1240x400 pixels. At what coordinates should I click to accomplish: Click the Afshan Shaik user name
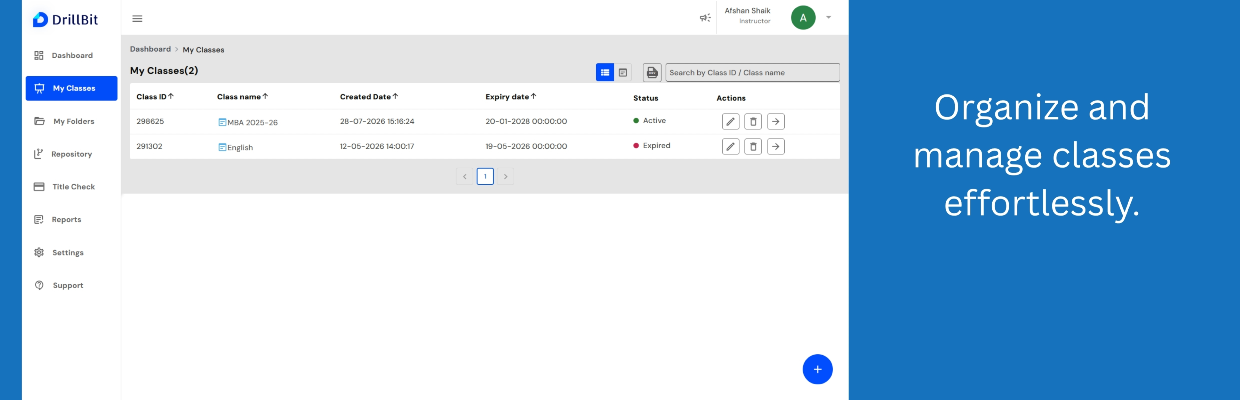[748, 11]
